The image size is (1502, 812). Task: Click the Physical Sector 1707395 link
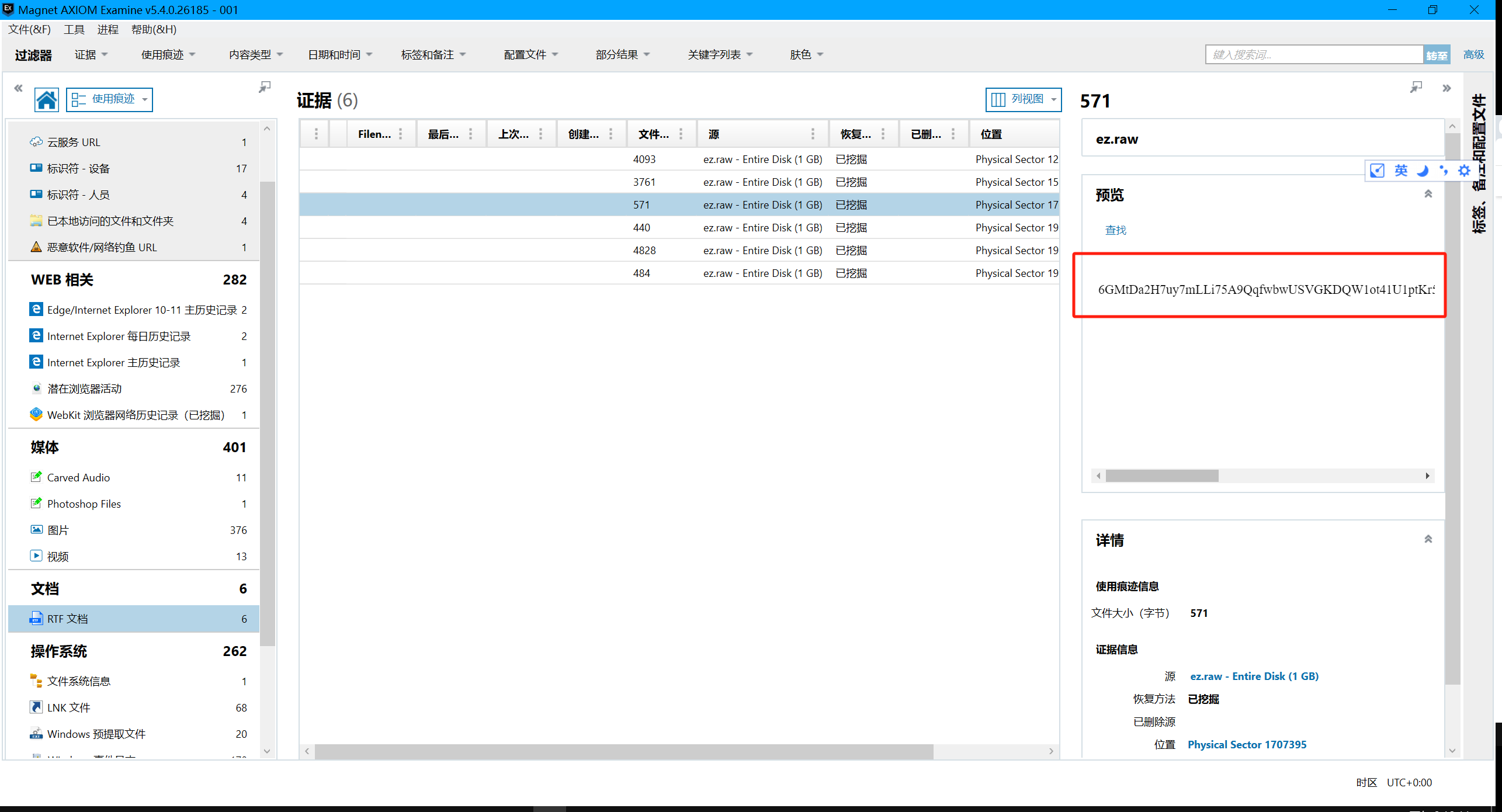tap(1247, 744)
